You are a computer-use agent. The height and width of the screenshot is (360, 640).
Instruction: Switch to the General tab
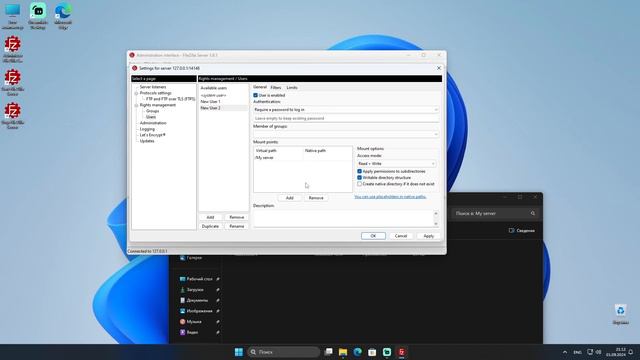point(260,87)
